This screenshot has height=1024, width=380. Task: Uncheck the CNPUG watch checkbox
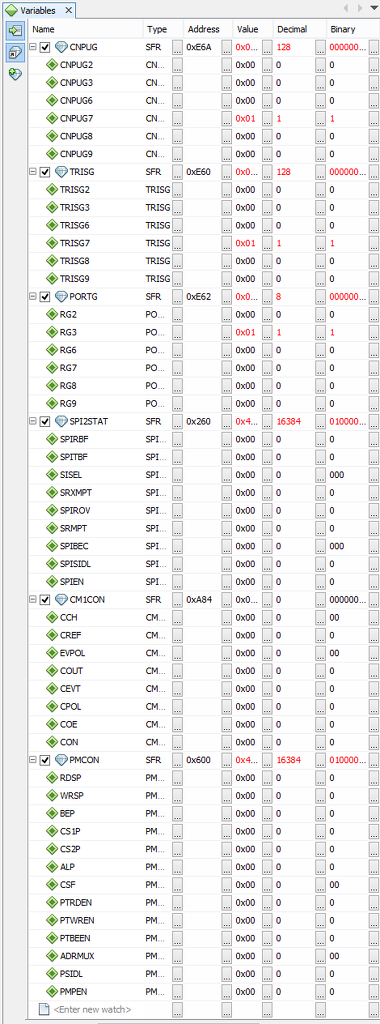point(45,47)
